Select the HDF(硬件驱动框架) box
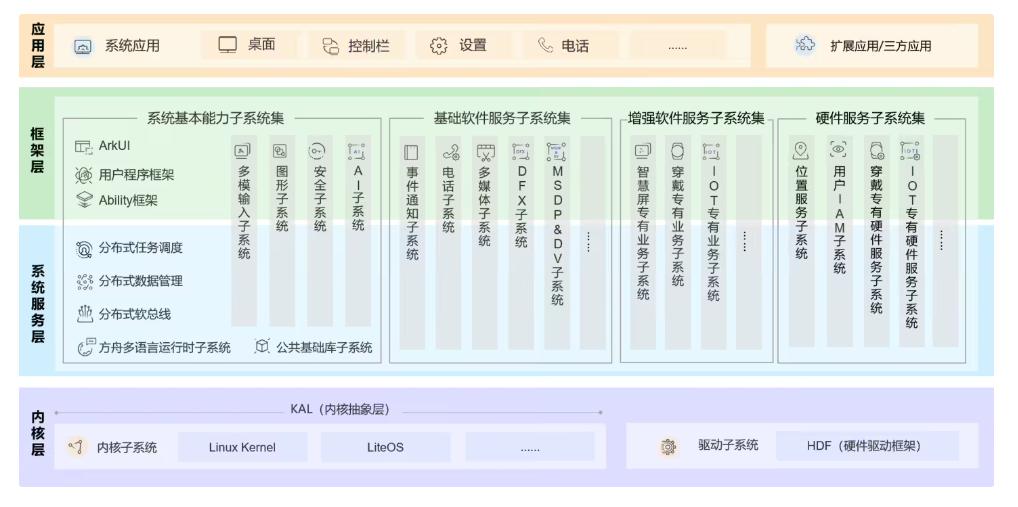Image resolution: width=1018 pixels, height=507 pixels. click(867, 446)
